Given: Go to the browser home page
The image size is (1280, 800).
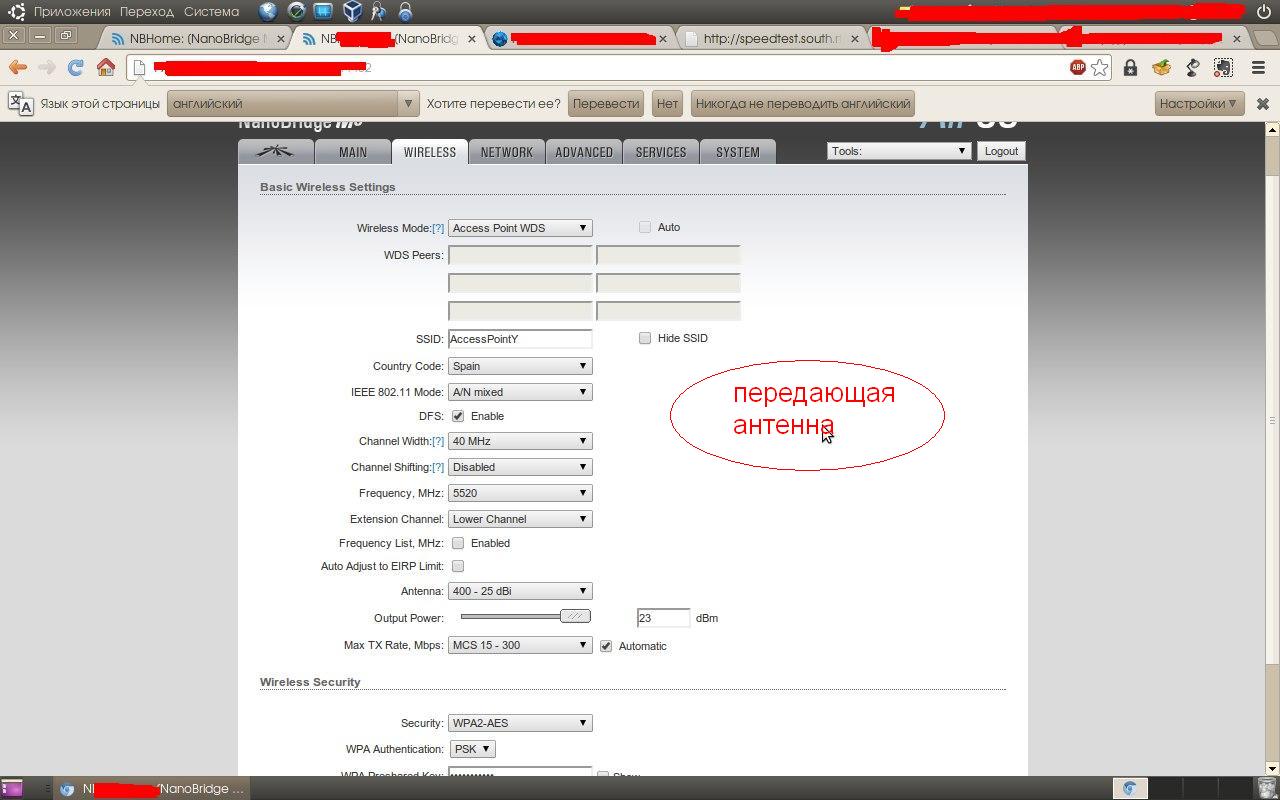Looking at the screenshot, I should pos(105,68).
